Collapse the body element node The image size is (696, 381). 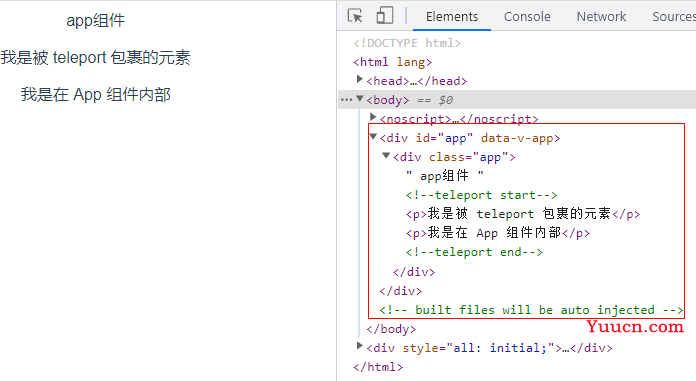(360, 99)
